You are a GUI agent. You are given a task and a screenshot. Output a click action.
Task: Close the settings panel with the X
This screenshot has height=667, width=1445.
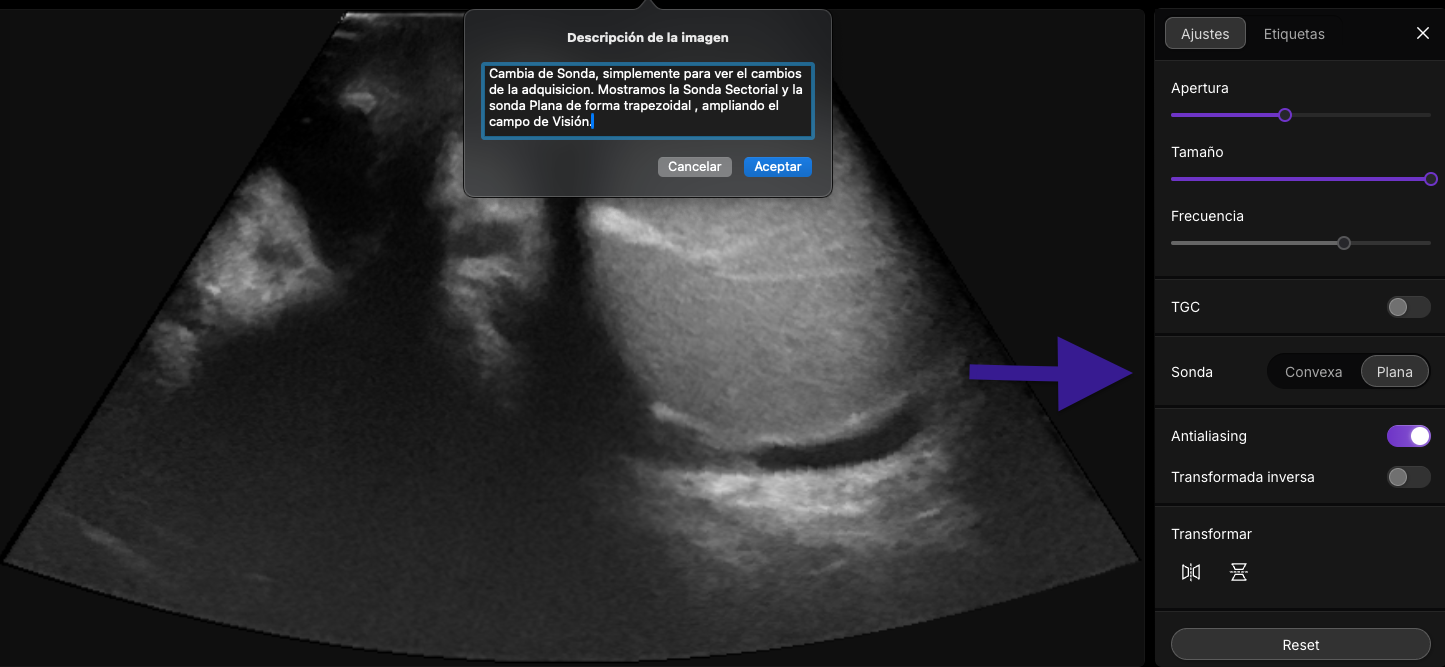pos(1423,33)
